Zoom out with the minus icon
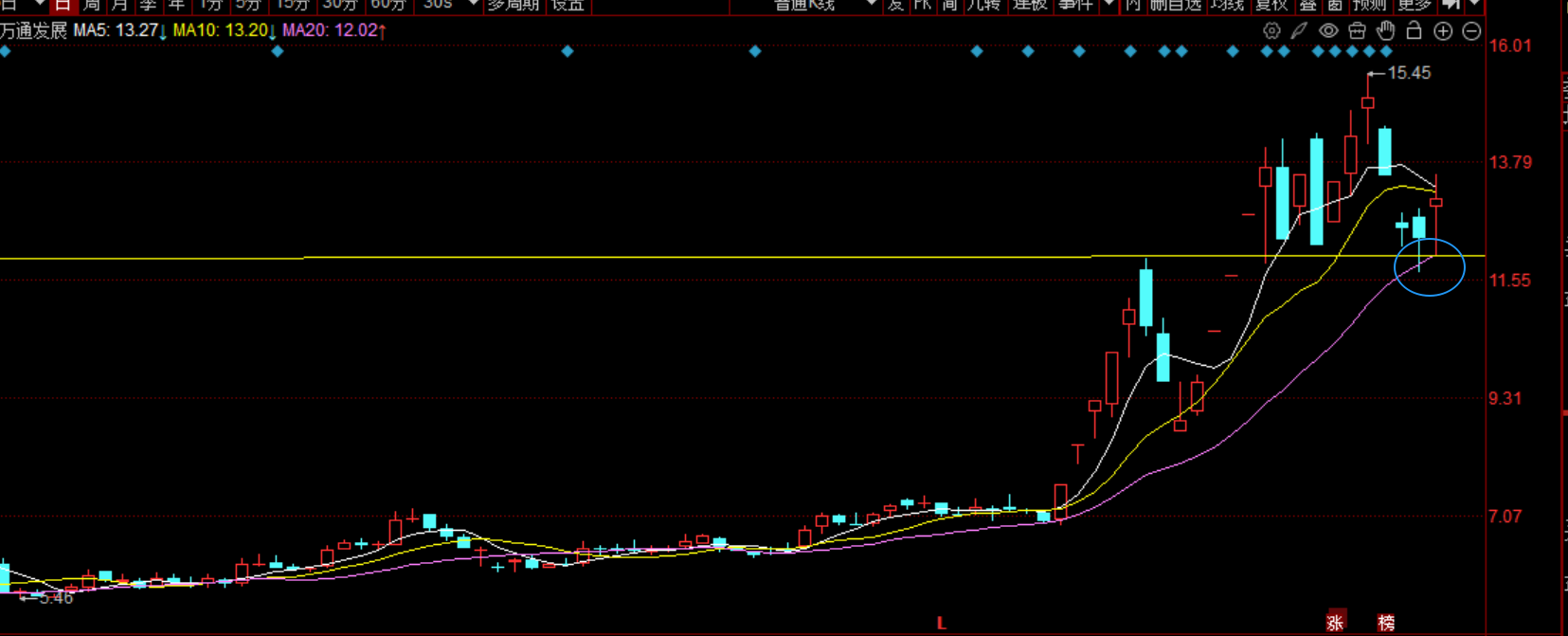1568x636 pixels. [1471, 31]
